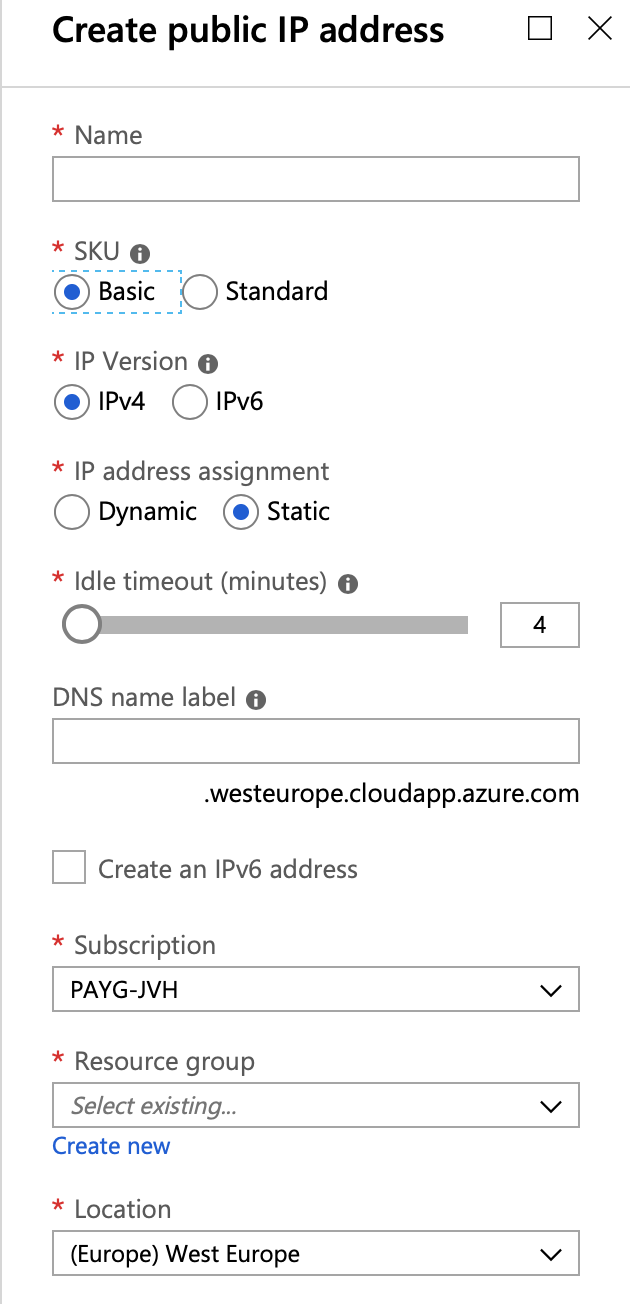Select Static IP address assignment
The height and width of the screenshot is (1304, 630).
(x=241, y=512)
